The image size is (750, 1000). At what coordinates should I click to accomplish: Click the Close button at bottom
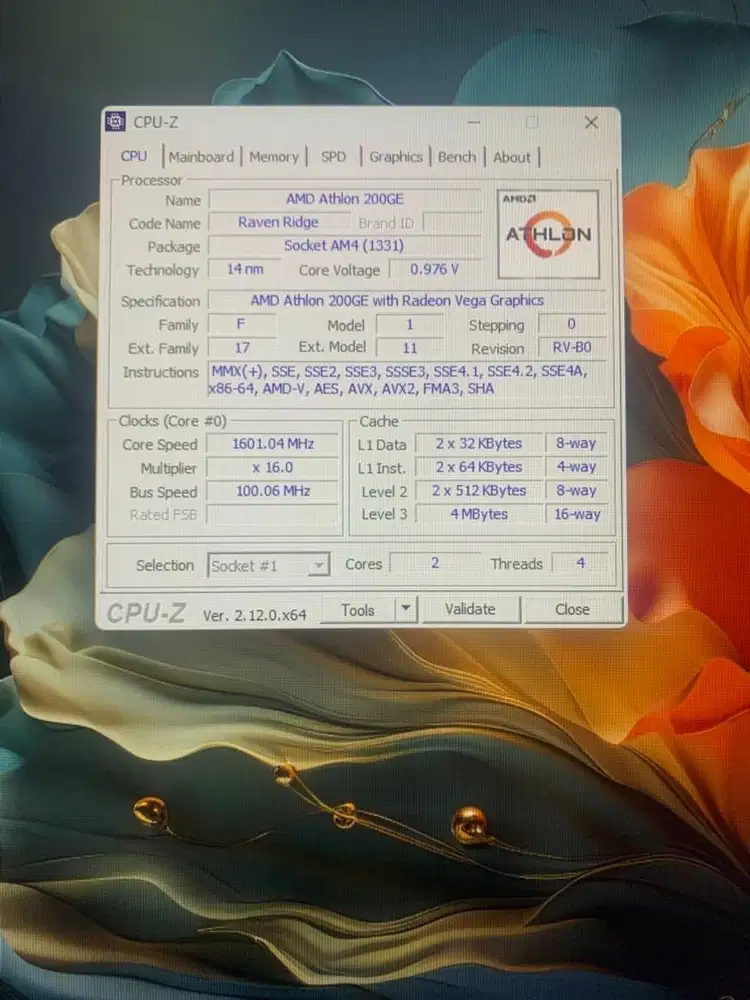(x=572, y=609)
